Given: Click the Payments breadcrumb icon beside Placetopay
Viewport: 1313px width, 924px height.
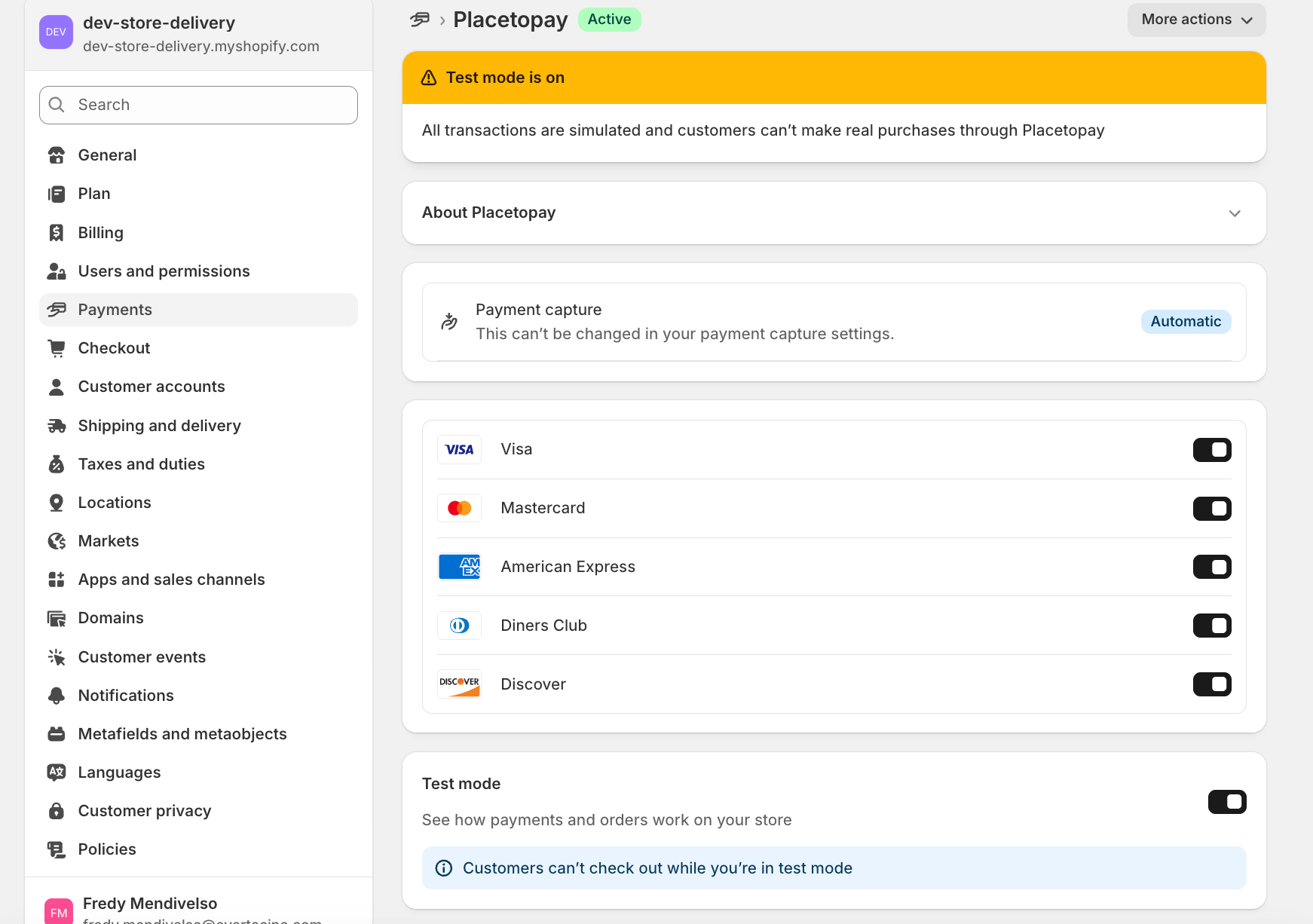Looking at the screenshot, I should pyautogui.click(x=420, y=20).
